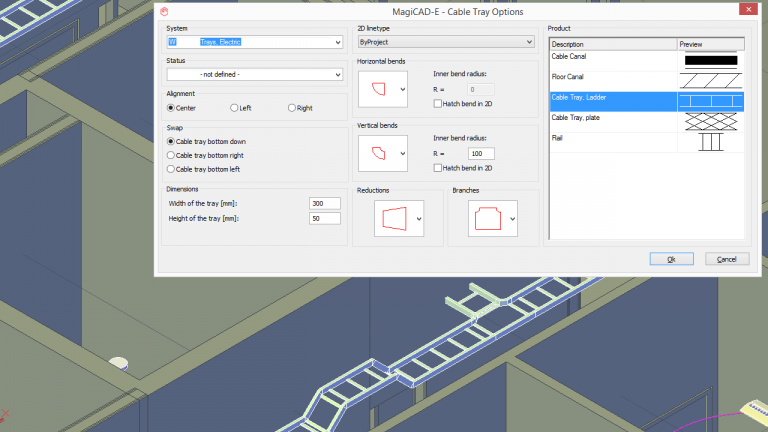Select Right alignment
Screen dimensions: 768x432
tap(292, 108)
